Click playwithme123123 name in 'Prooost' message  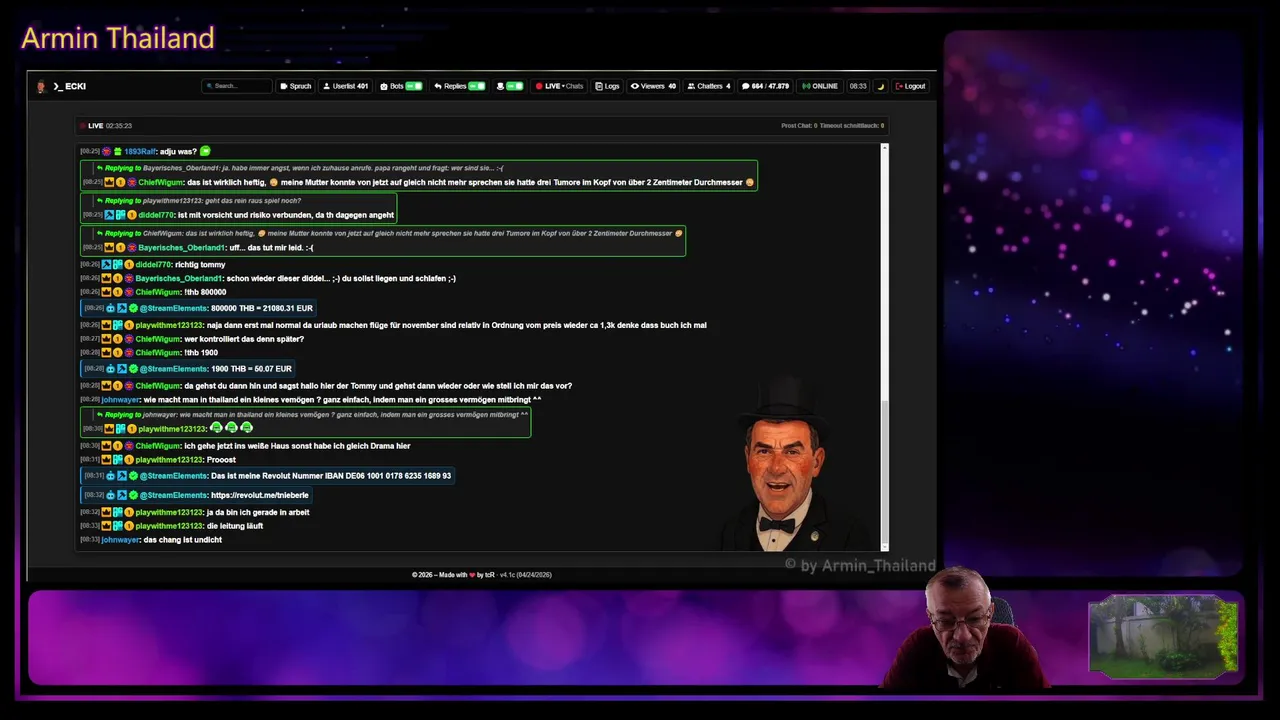[170, 460]
